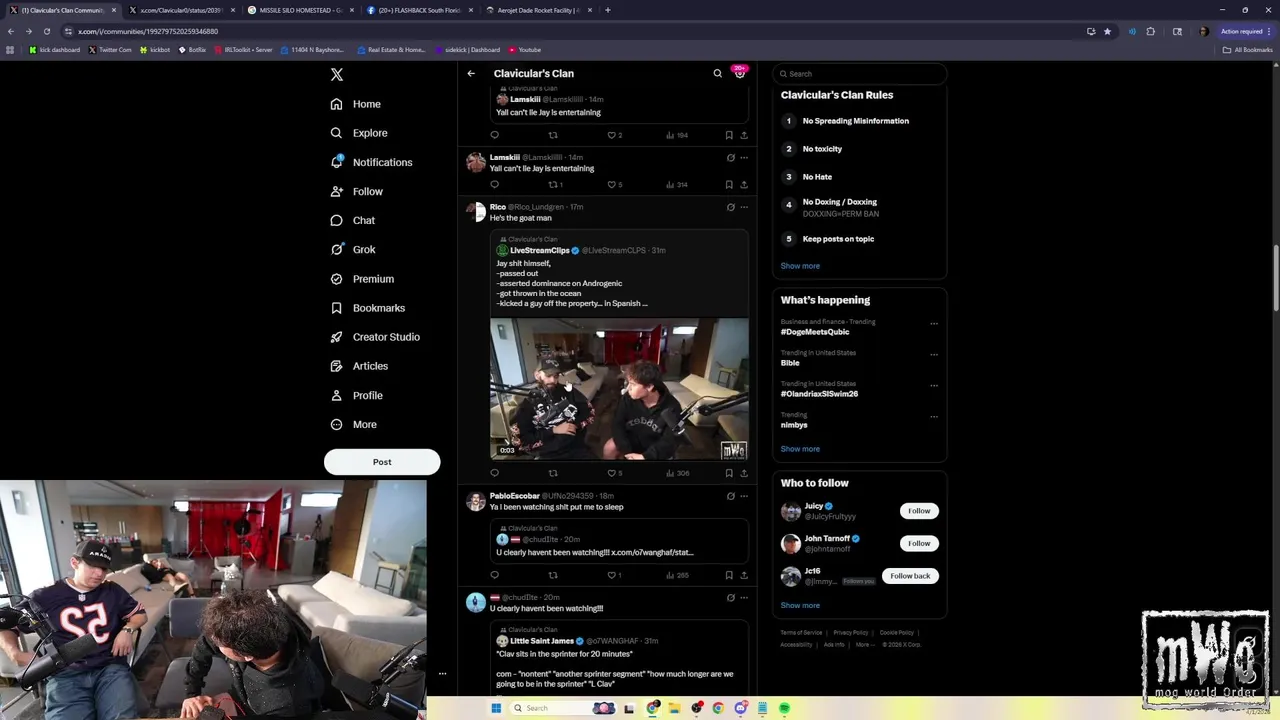Bookmark this page with the star icon
The height and width of the screenshot is (720, 1280).
point(1107,31)
